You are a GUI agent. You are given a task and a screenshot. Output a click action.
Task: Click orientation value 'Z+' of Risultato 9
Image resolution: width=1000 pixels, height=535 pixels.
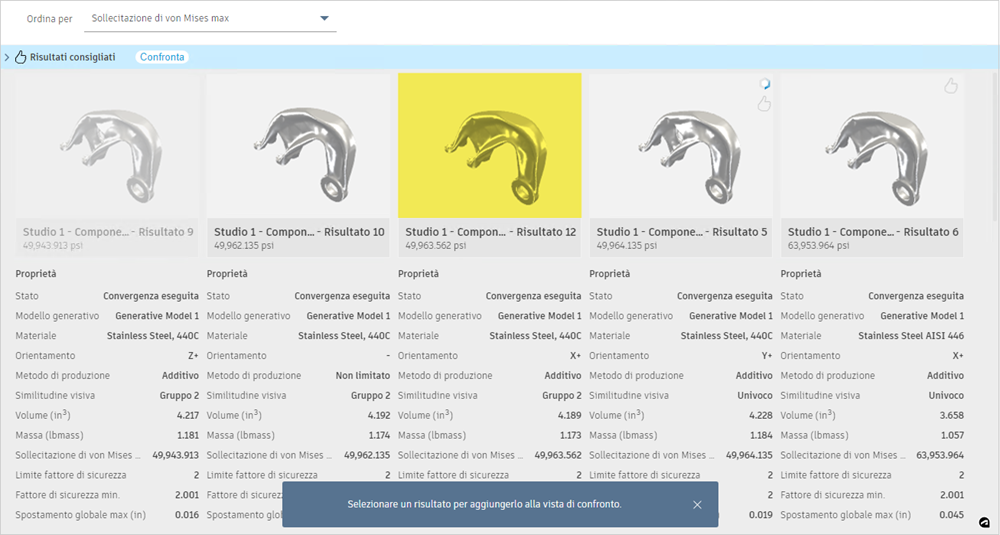click(193, 356)
